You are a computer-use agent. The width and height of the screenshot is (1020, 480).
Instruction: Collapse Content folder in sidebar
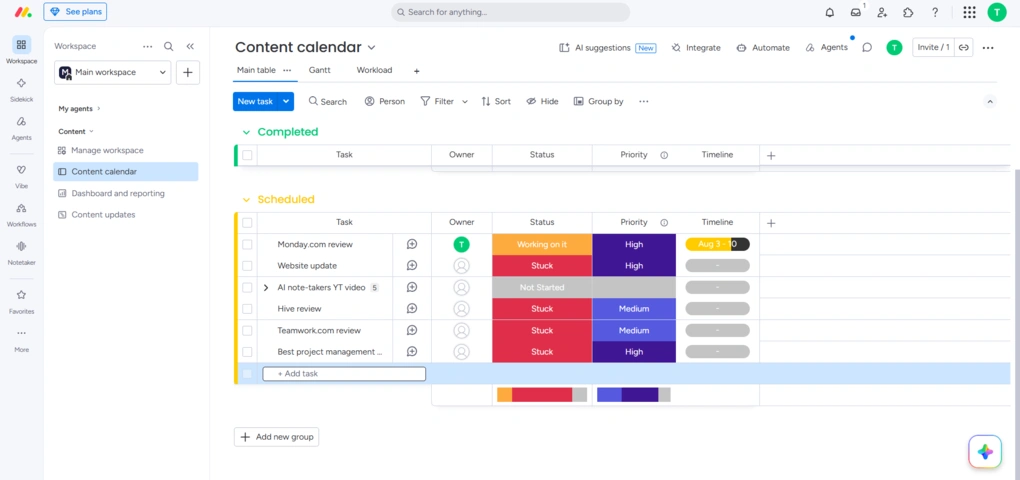[x=75, y=131]
